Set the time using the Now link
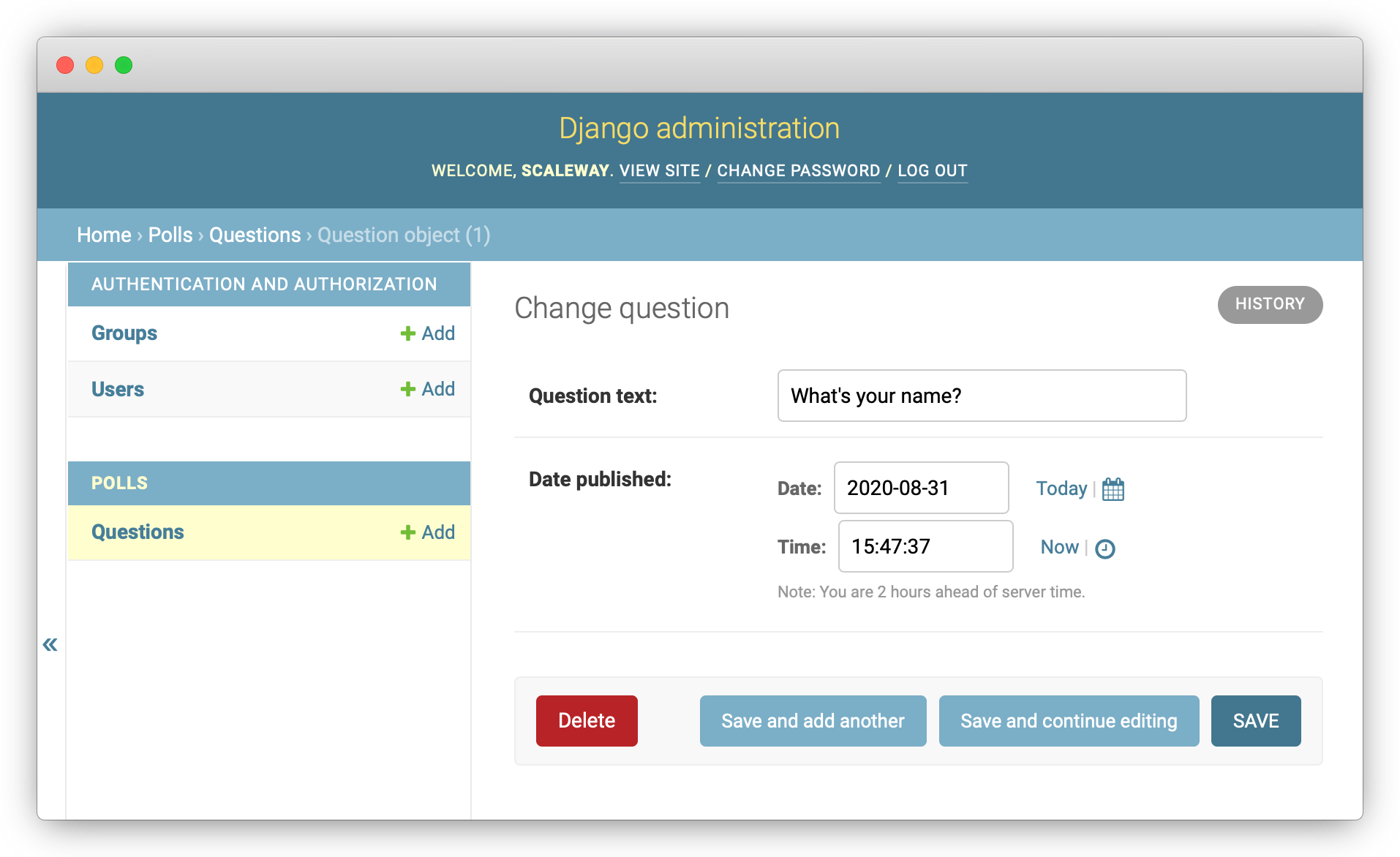 [1058, 547]
